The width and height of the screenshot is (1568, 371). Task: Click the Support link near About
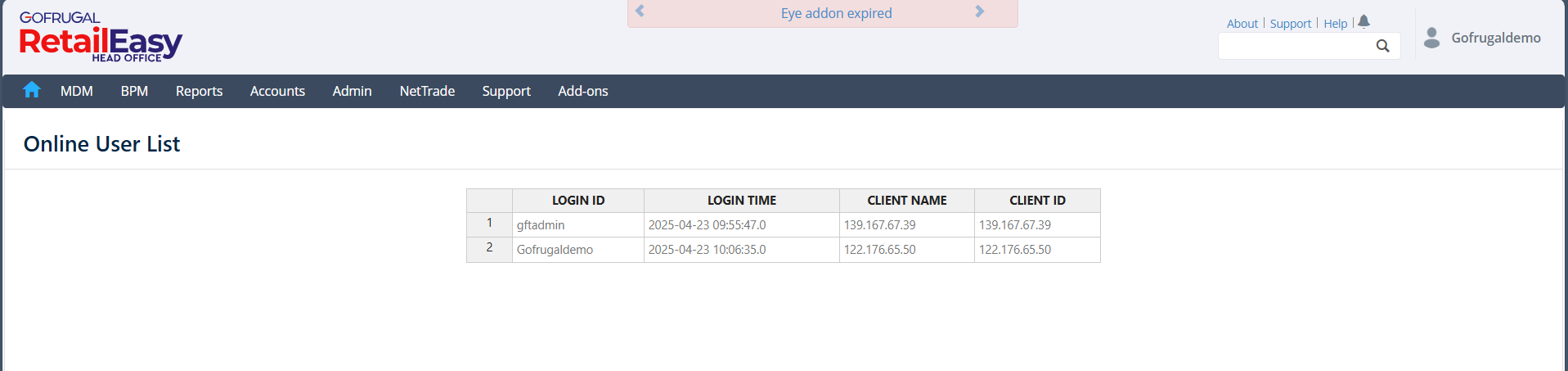coord(1290,24)
